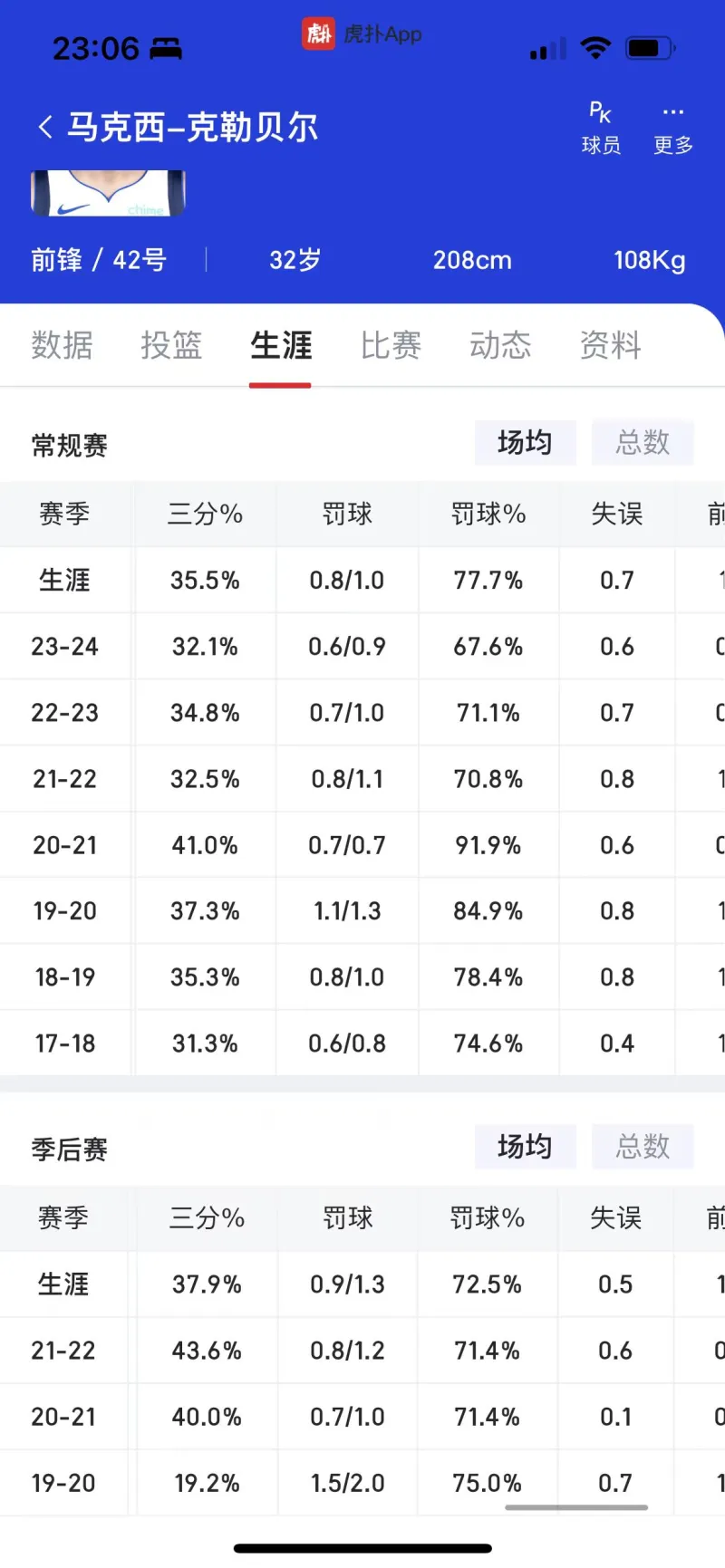Select the 生涯 career tab
The image size is (725, 1568).
[x=280, y=345]
